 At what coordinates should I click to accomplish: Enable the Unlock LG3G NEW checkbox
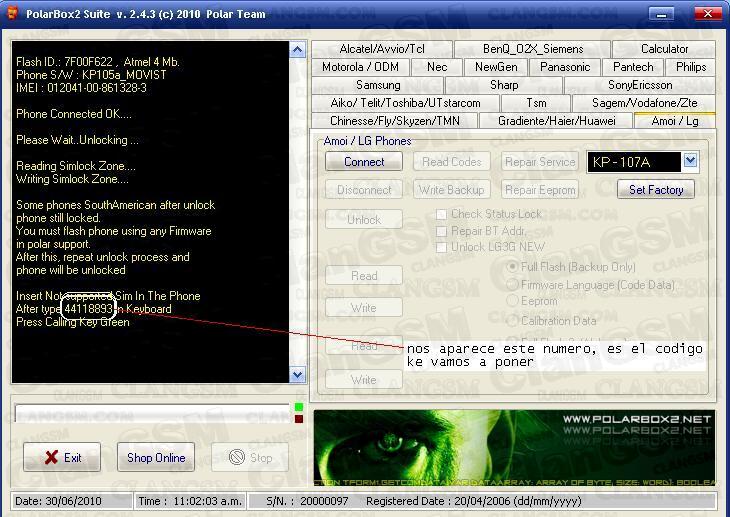tap(441, 247)
